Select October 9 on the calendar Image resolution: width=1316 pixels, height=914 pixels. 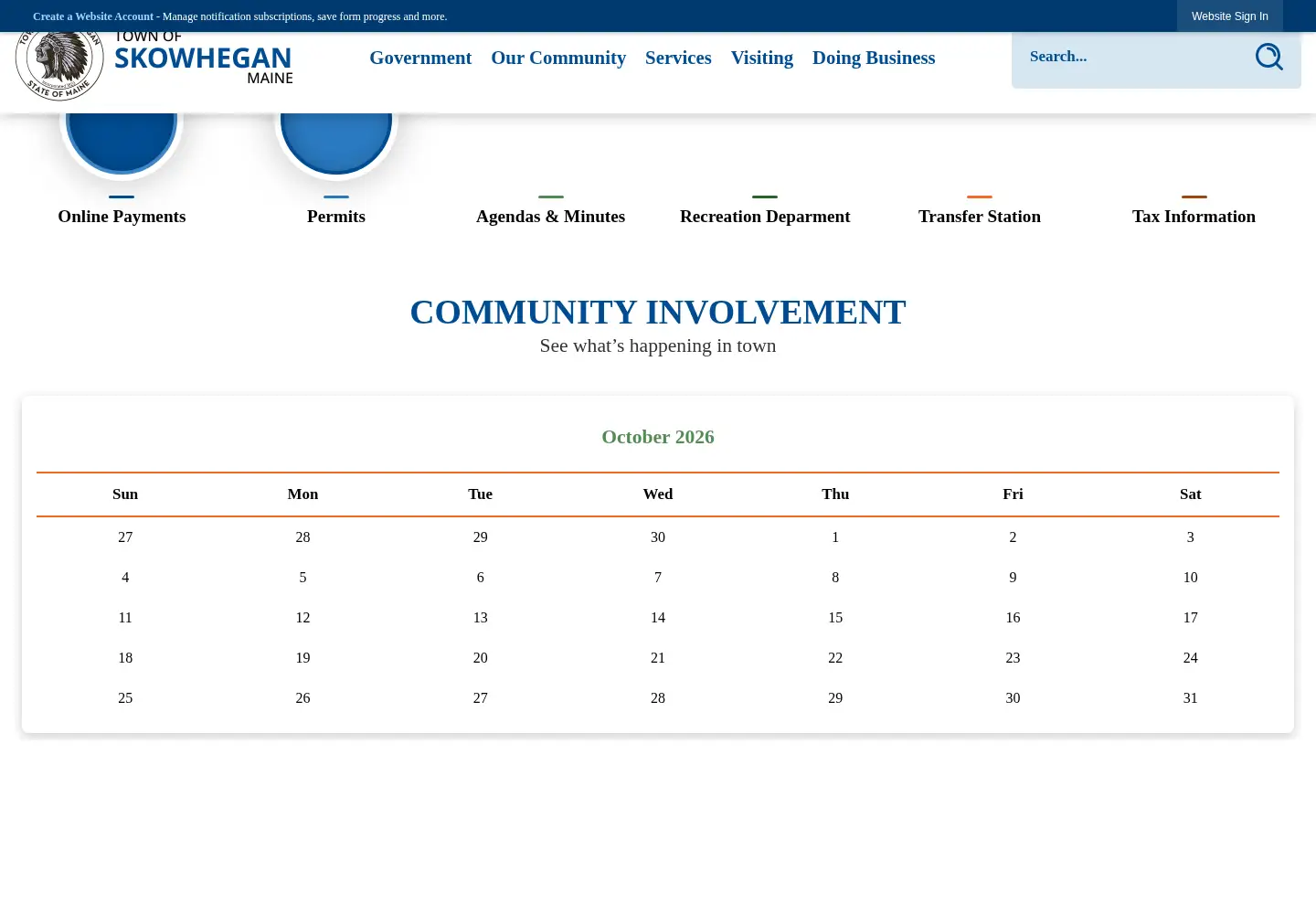pyautogui.click(x=1013, y=578)
